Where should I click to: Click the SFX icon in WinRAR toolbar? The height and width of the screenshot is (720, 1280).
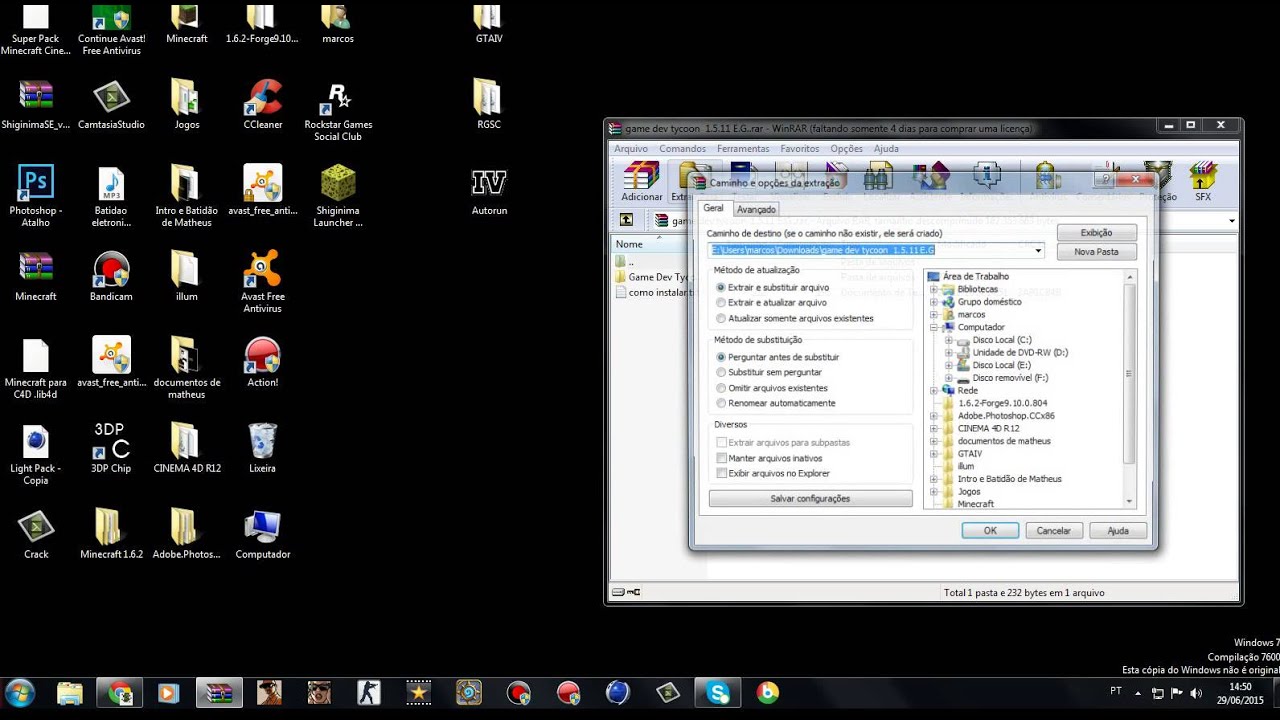tap(1202, 182)
